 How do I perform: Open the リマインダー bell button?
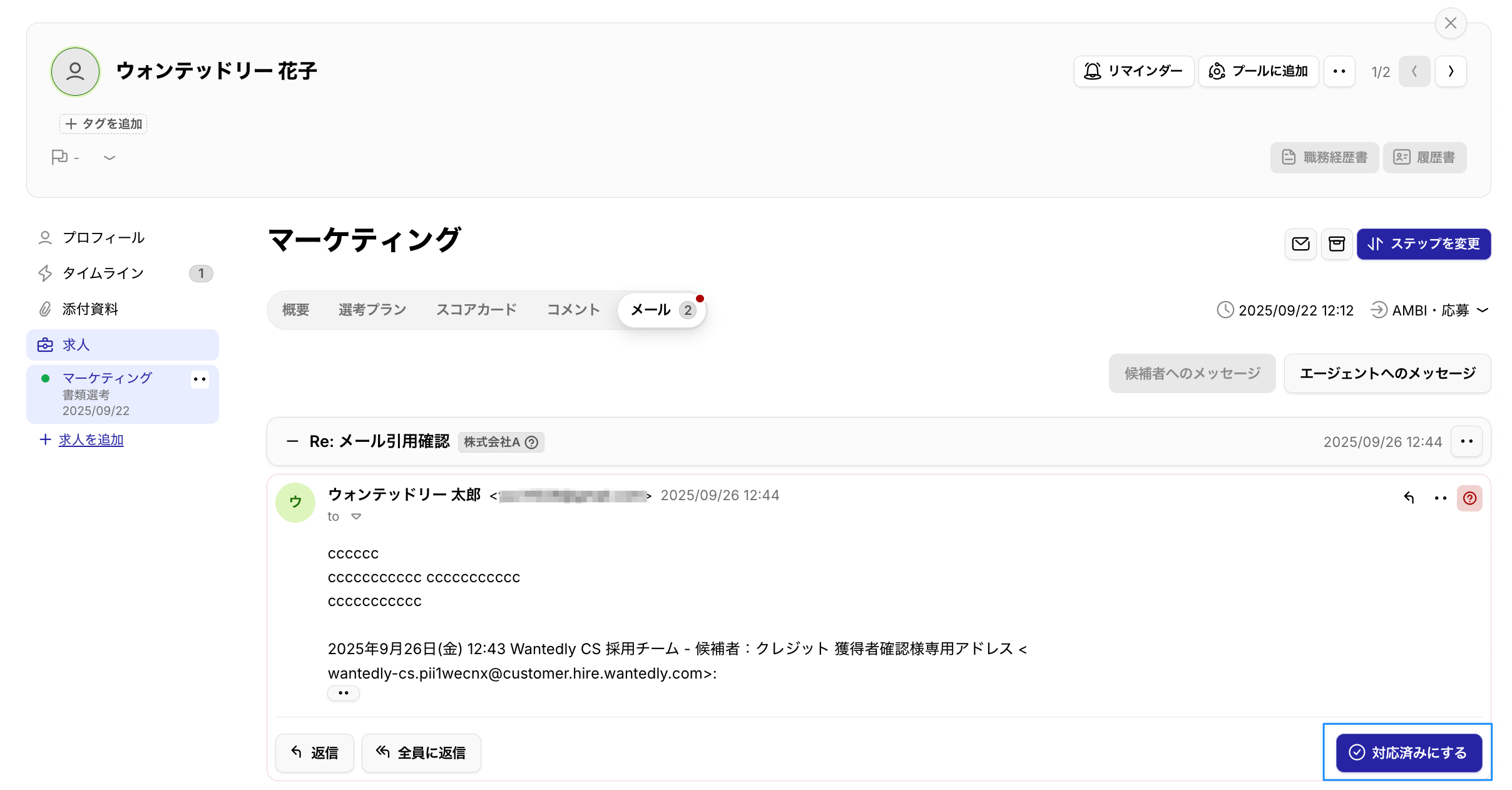pyautogui.click(x=1133, y=71)
